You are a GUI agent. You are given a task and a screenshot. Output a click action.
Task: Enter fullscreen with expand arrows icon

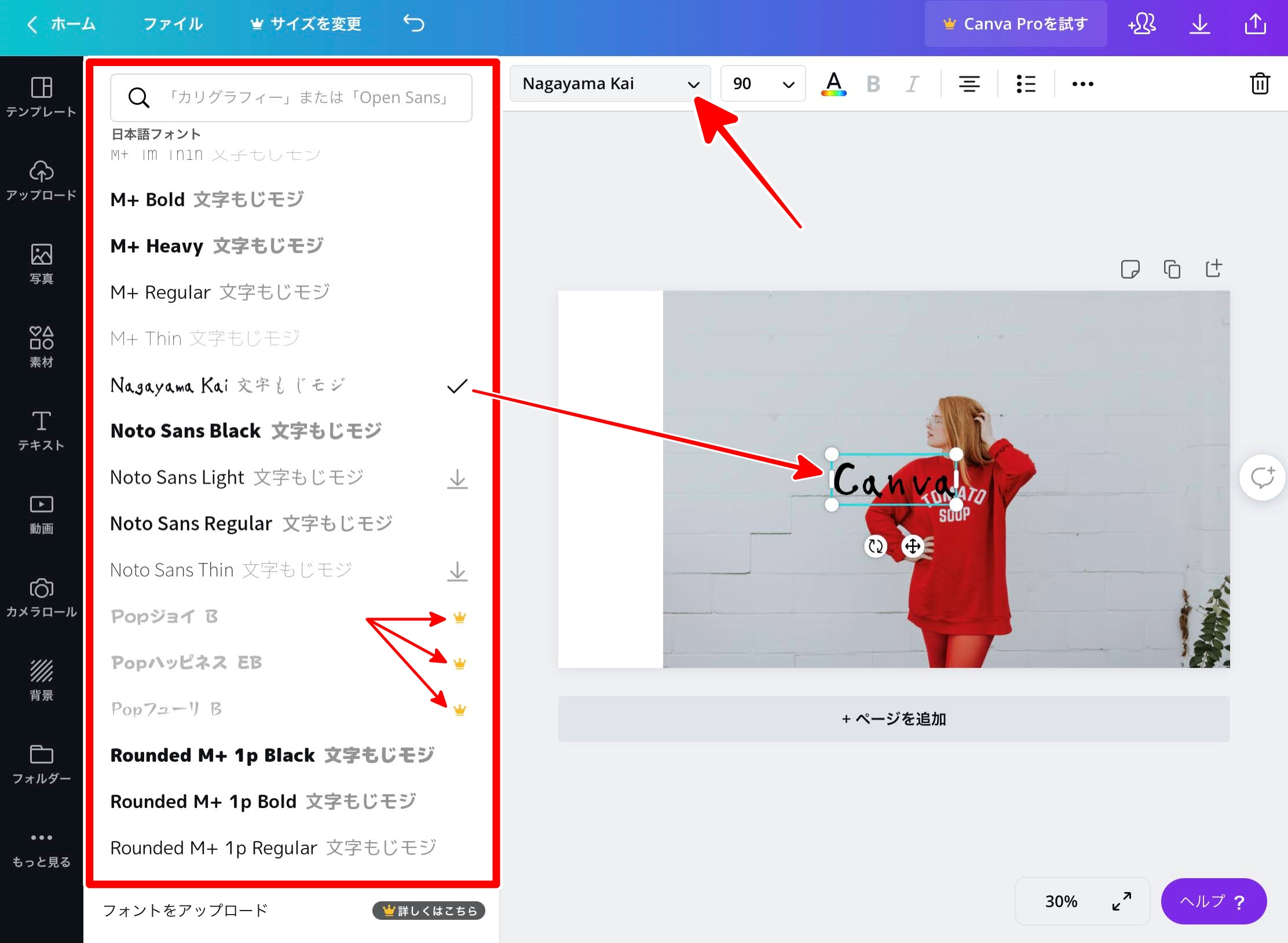1122,901
